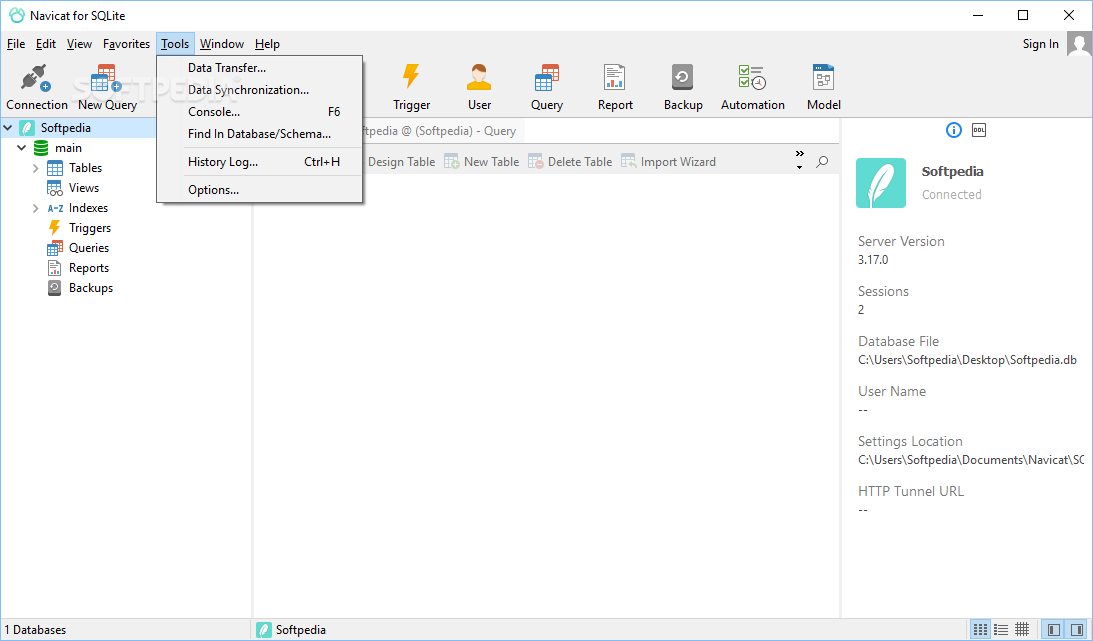Open a New Query from toolbar

pos(107,86)
